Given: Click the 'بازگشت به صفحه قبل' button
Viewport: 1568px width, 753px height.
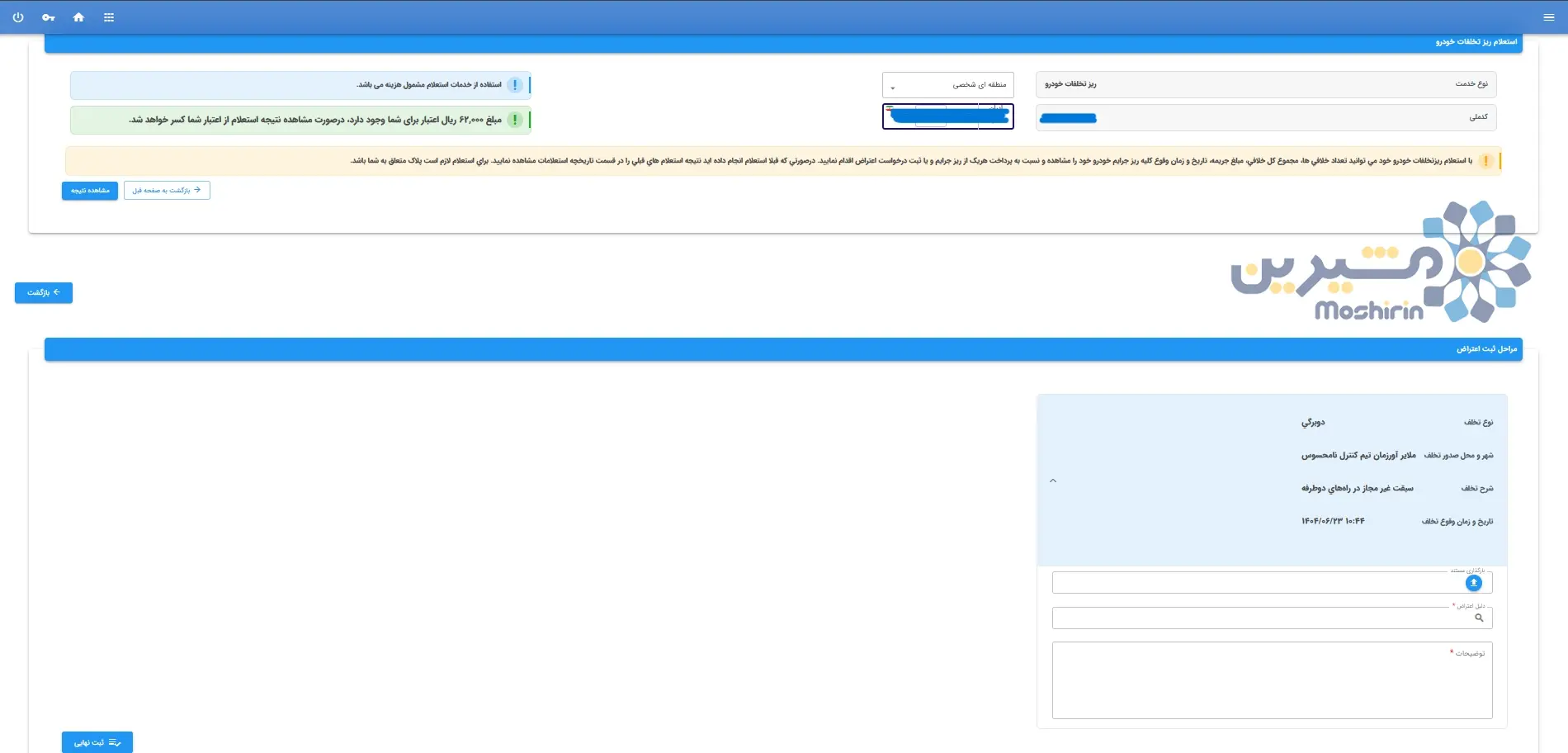Looking at the screenshot, I should point(167,191).
